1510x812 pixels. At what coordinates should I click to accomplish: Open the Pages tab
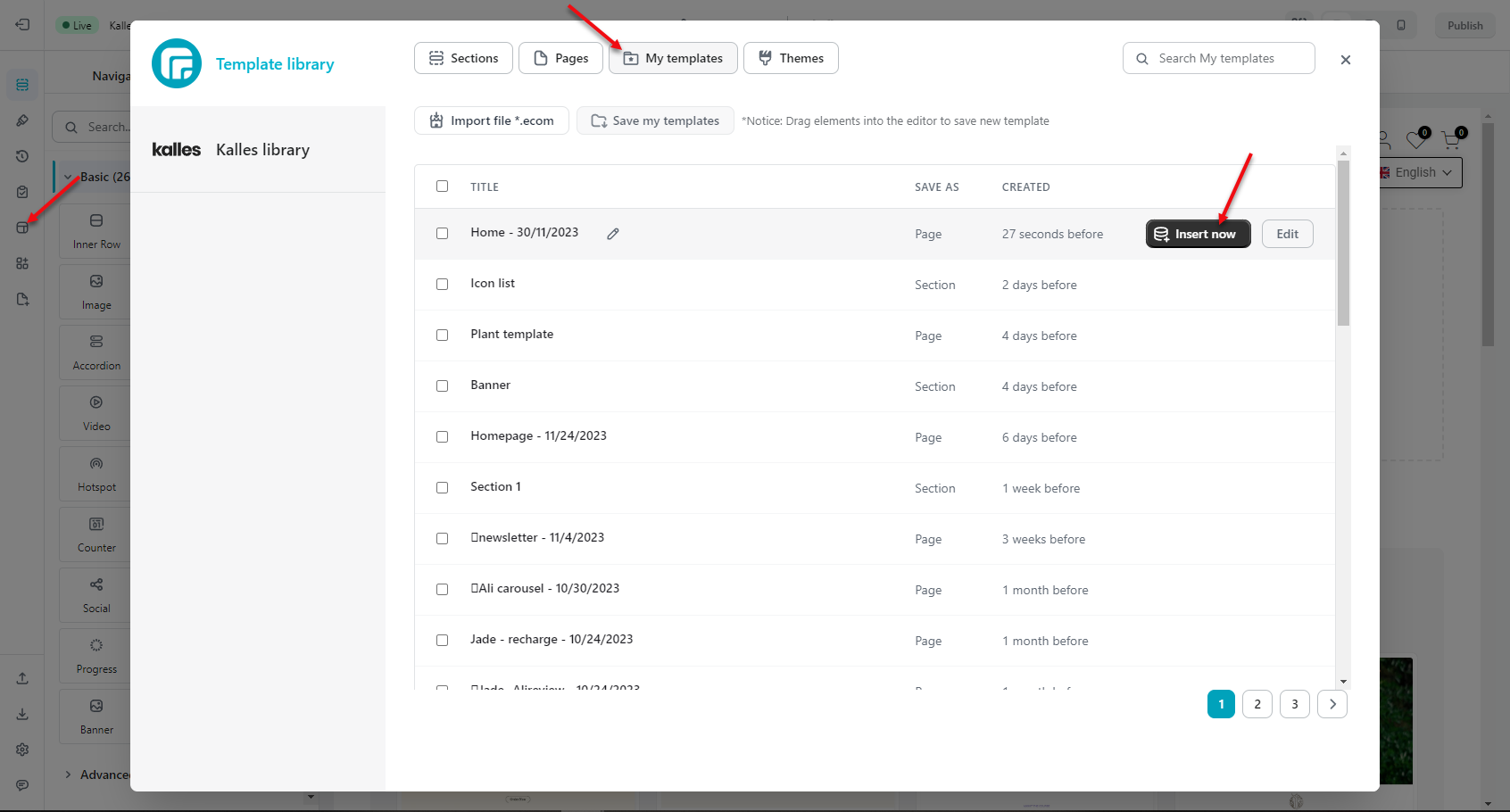(560, 57)
